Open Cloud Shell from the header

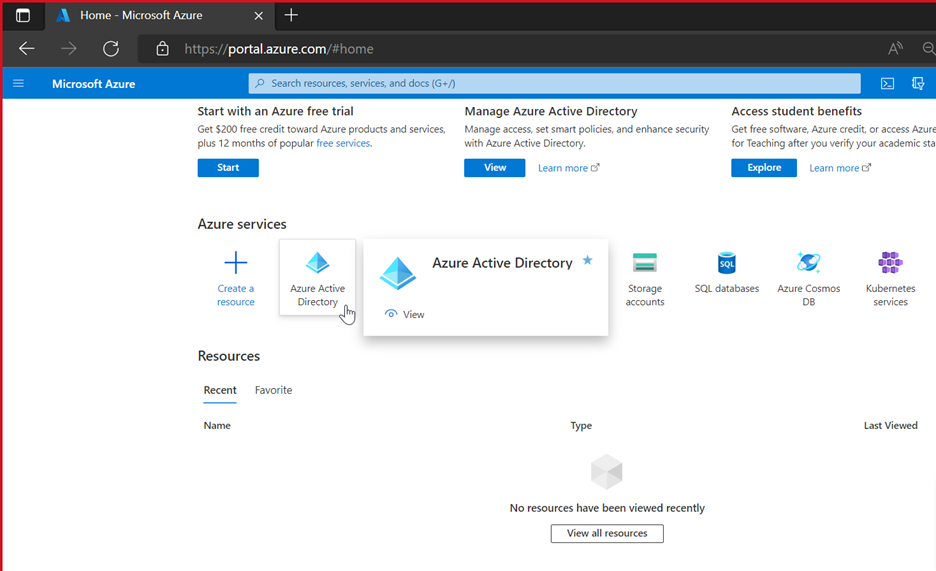pos(888,84)
